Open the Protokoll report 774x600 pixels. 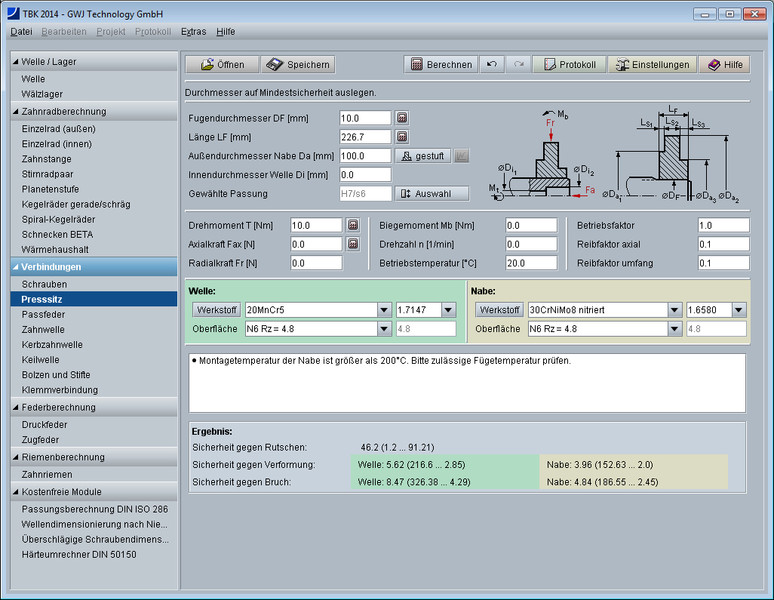[x=568, y=64]
